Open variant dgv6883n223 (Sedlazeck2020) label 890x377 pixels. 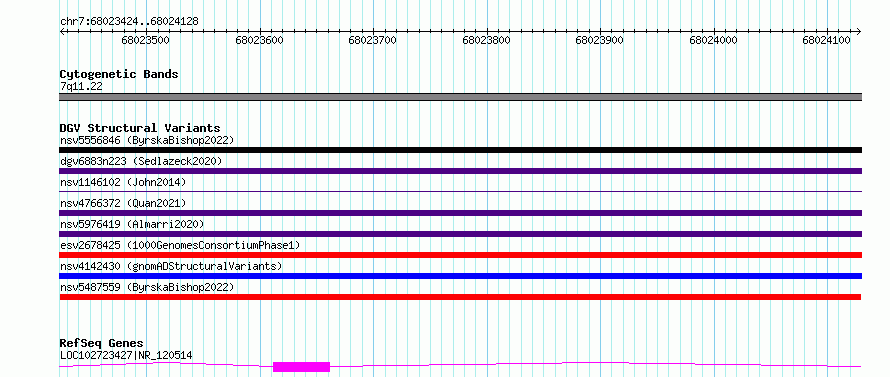[141, 161]
